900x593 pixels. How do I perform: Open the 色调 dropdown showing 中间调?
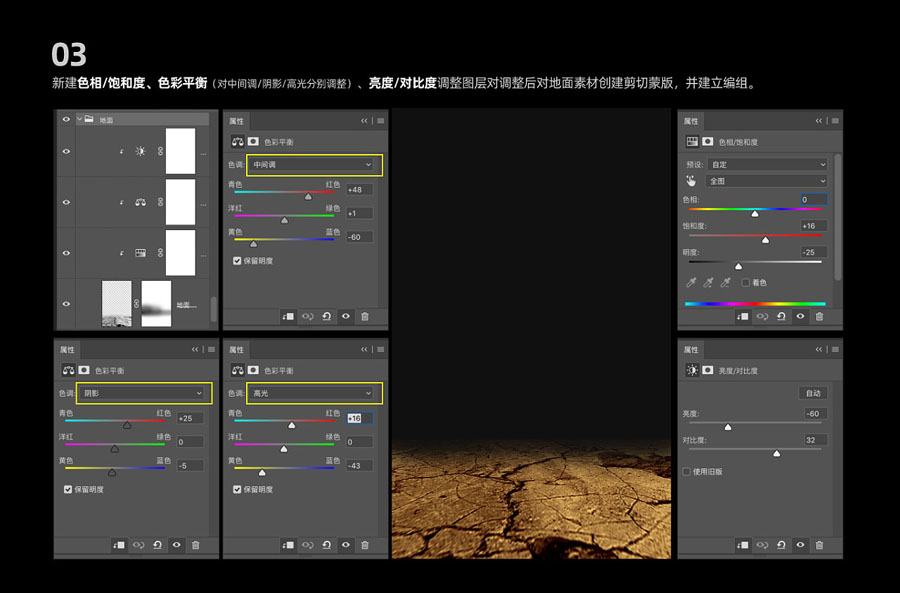313,164
